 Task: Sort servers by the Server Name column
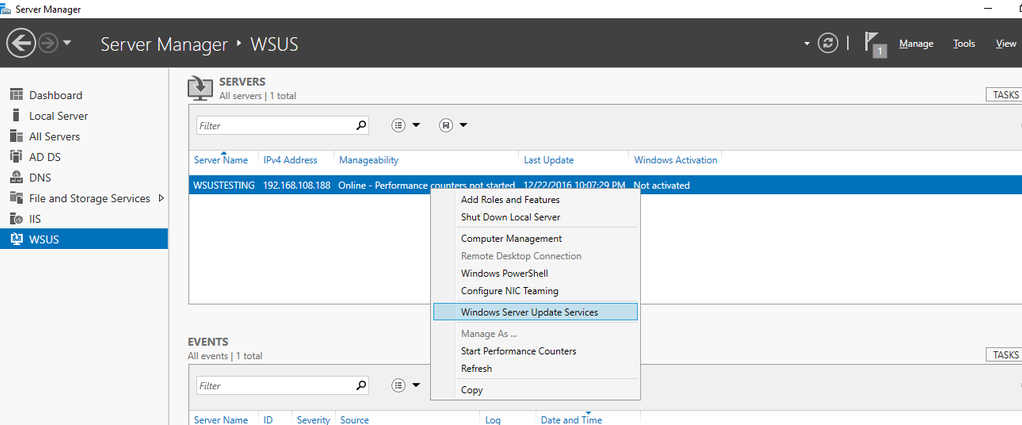point(221,160)
